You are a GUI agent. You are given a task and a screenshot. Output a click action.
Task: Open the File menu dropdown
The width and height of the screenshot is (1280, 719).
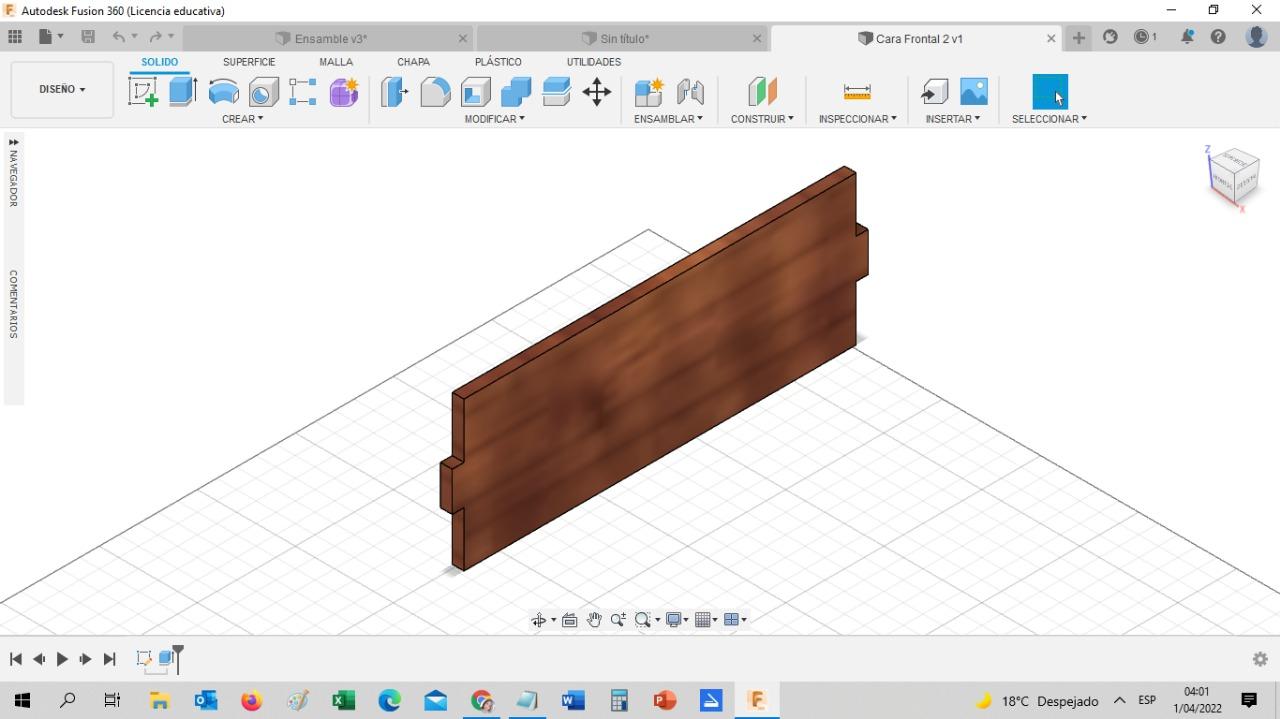click(51, 37)
